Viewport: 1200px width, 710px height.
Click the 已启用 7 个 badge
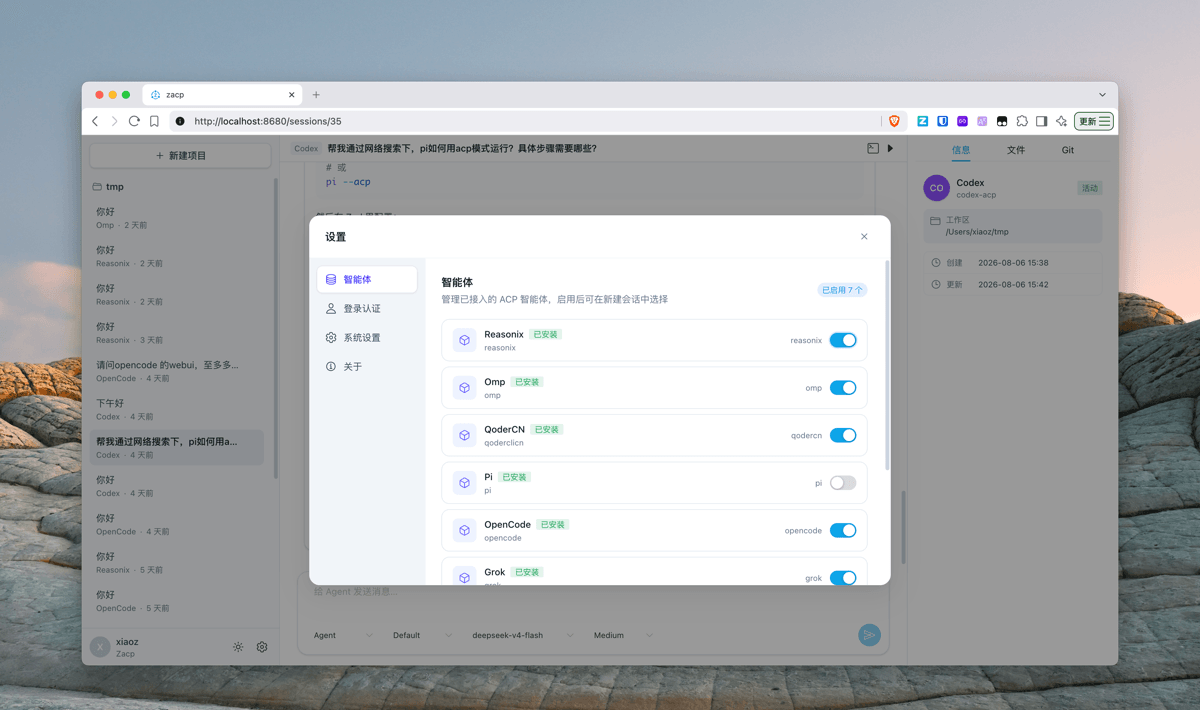click(x=842, y=290)
